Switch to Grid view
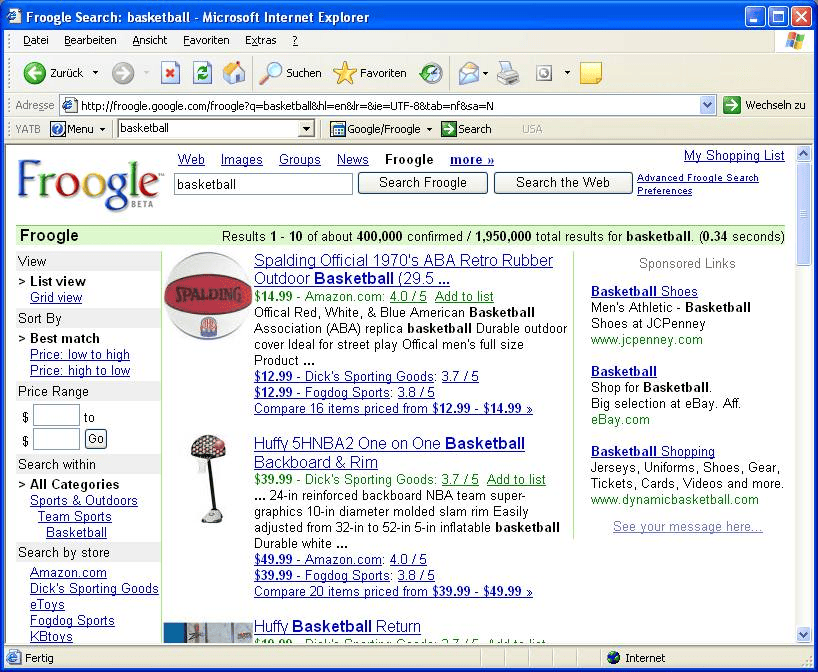818x672 pixels. pos(55,297)
